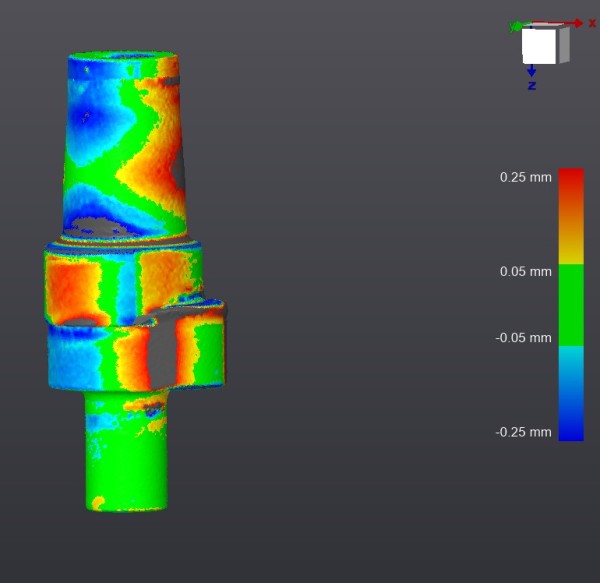Screen dimensions: 600x583
Task: Click the green Y axis marker
Action: 516,26
